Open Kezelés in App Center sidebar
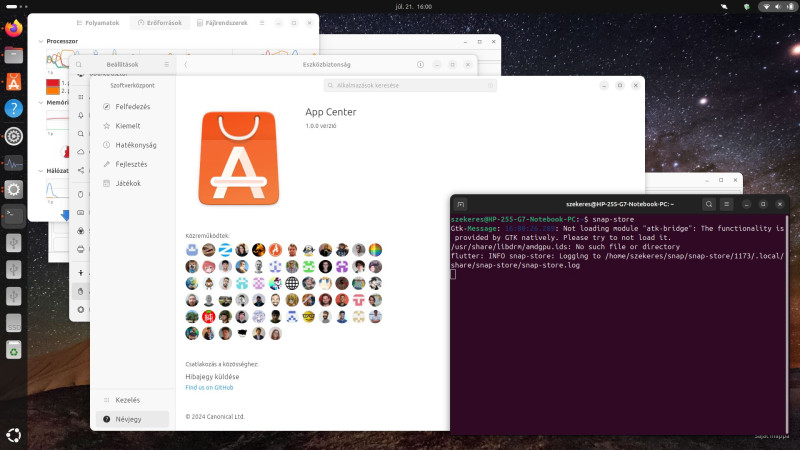The width and height of the screenshot is (800, 450). coord(132,400)
